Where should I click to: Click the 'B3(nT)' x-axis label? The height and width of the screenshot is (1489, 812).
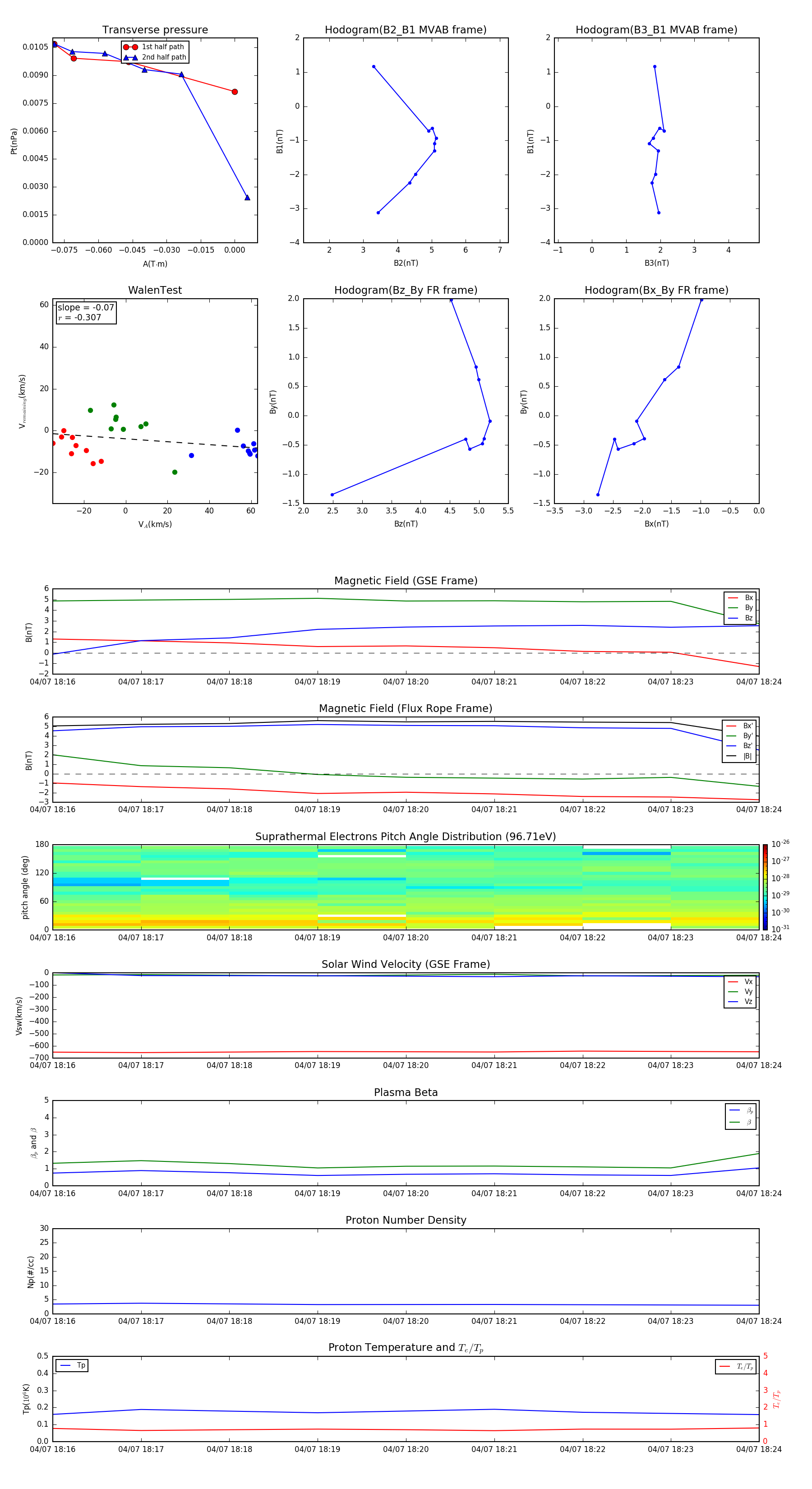[x=656, y=263]
